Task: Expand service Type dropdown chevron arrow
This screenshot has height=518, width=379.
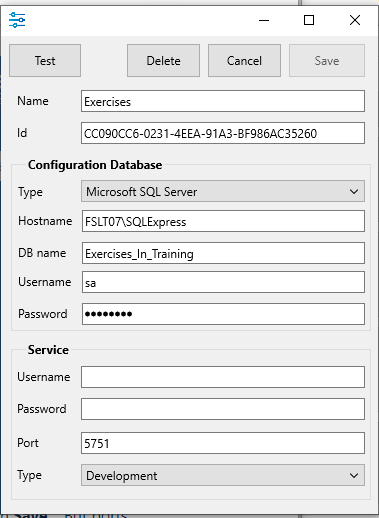Action: [354, 476]
